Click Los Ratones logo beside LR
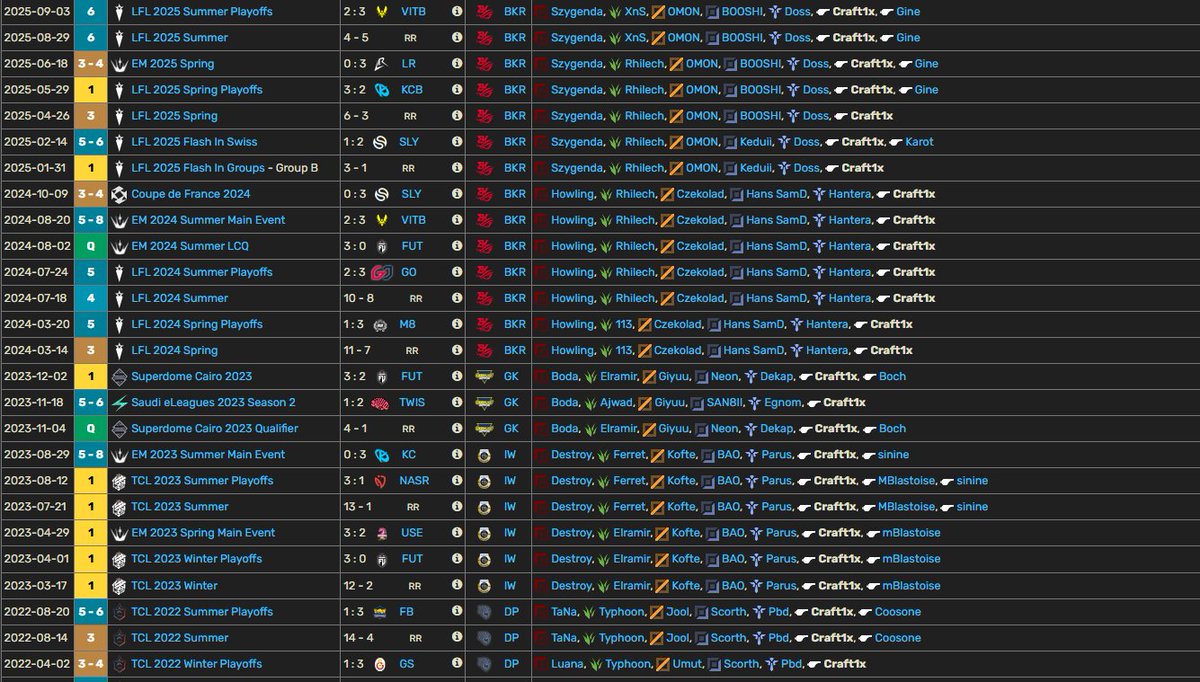The image size is (1200, 682). pos(381,63)
